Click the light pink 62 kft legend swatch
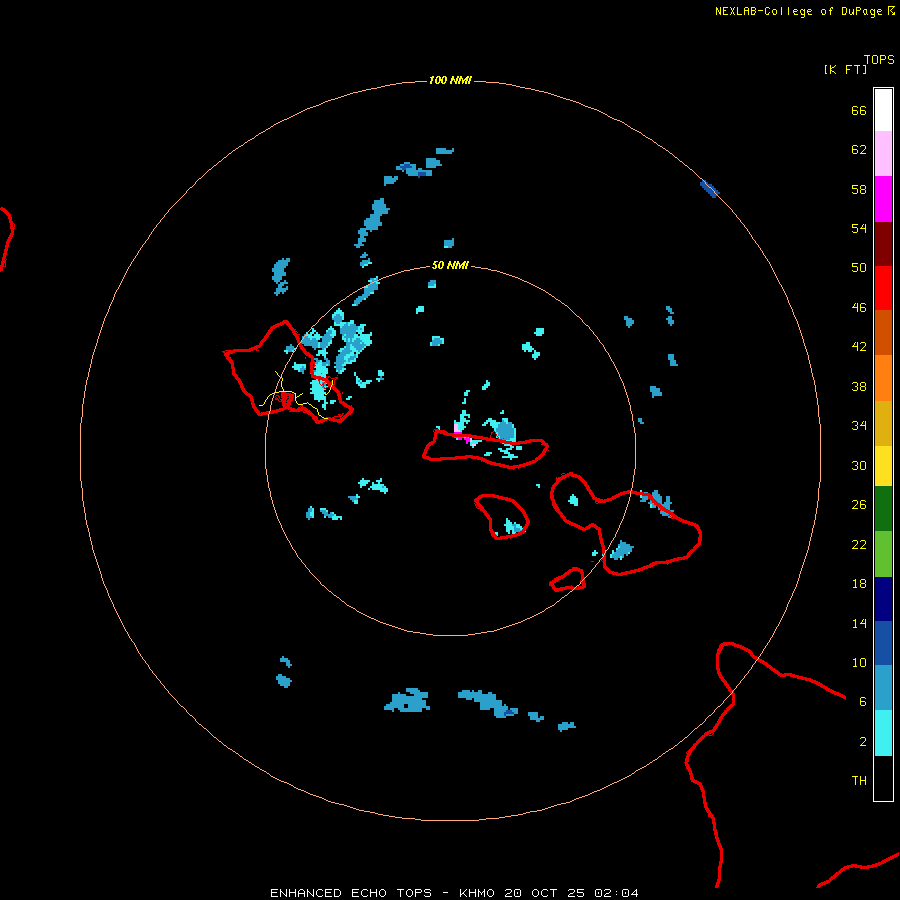This screenshot has height=900, width=900. click(x=883, y=154)
